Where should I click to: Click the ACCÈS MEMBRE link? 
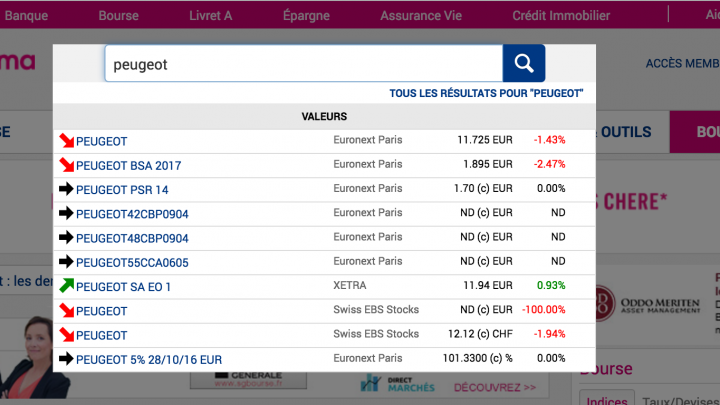(682, 63)
